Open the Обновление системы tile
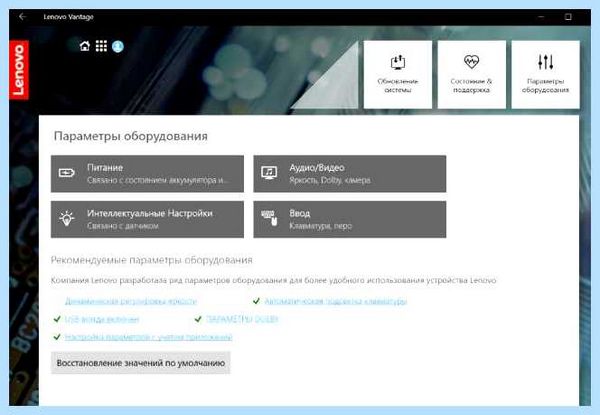The height and width of the screenshot is (415, 600). coord(398,75)
